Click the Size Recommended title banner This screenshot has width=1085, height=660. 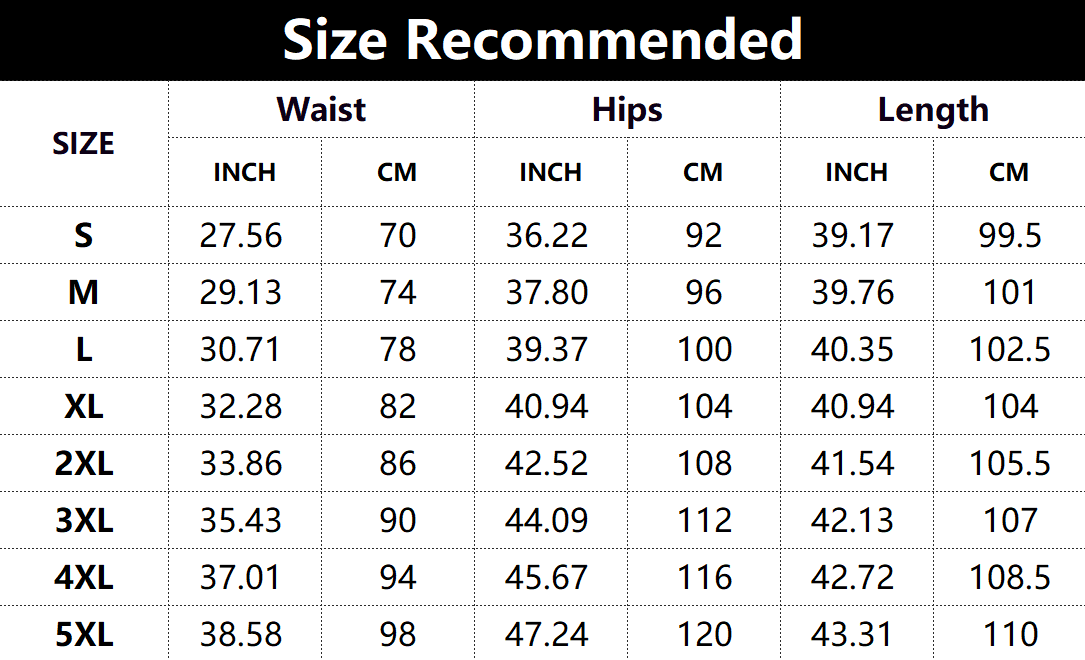point(542,40)
